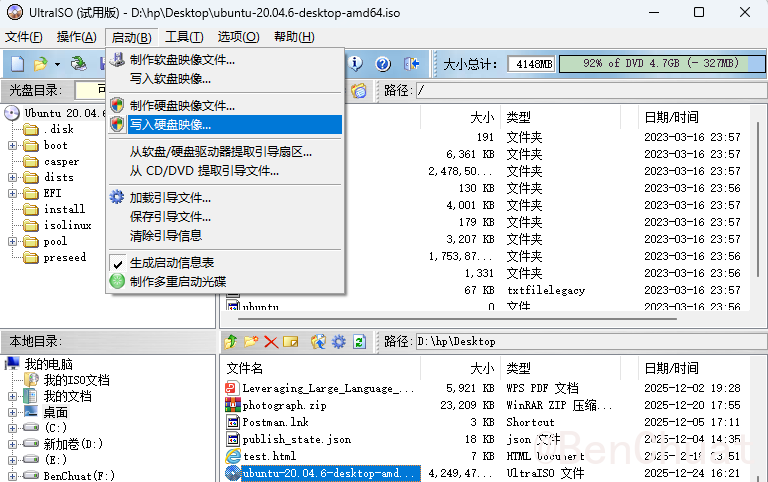Select 从软盘/硬盘驱动器提取引导扇区...

click(225, 152)
